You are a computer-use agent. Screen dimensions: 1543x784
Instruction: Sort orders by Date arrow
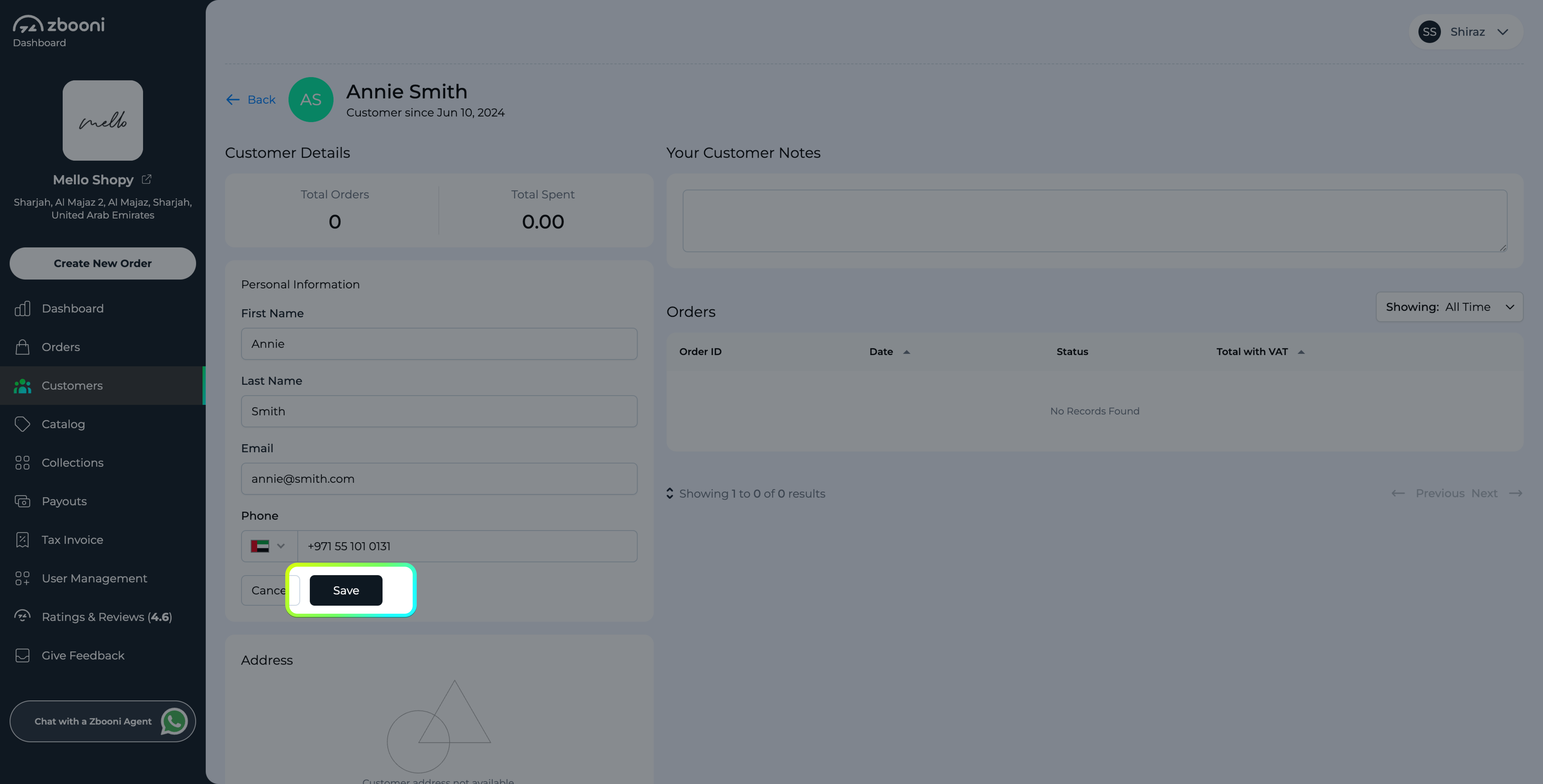(x=906, y=352)
